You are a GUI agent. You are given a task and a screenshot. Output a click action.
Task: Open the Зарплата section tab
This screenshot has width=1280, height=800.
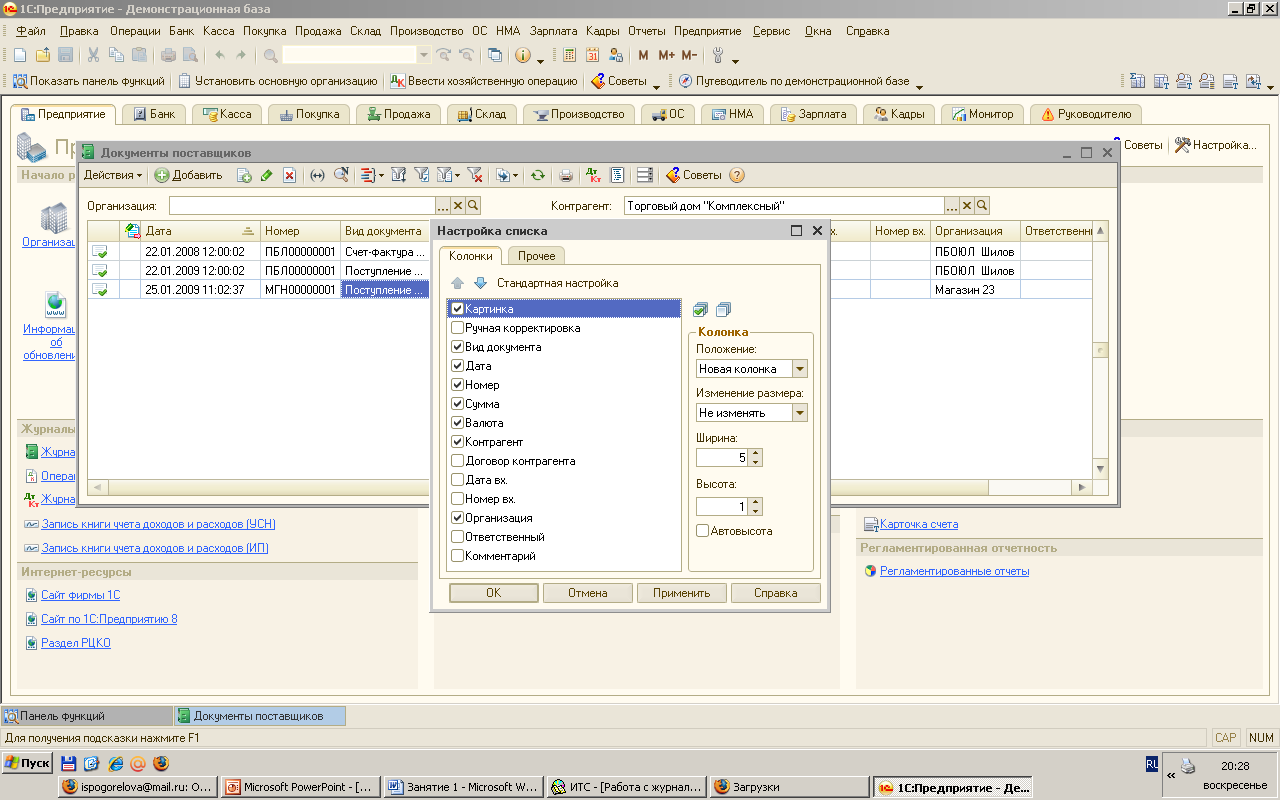click(x=814, y=114)
